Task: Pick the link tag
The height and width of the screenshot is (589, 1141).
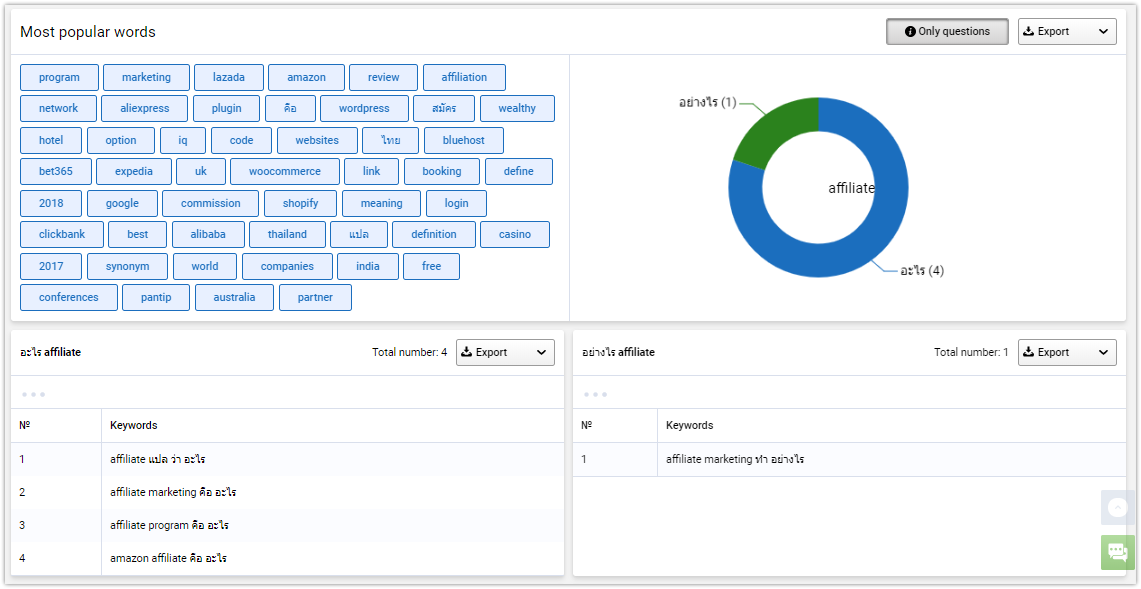Action: (x=372, y=172)
